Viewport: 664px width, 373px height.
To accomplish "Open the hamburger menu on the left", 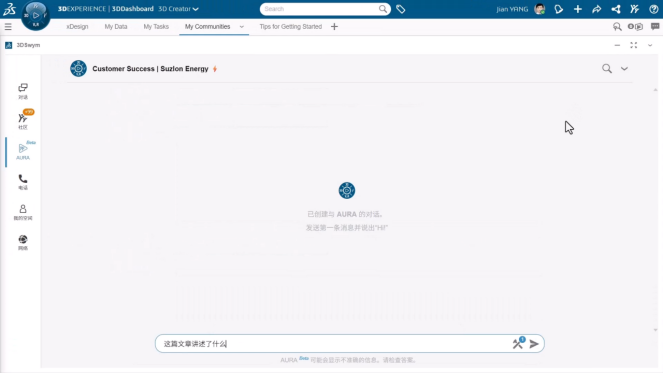I will (8, 27).
